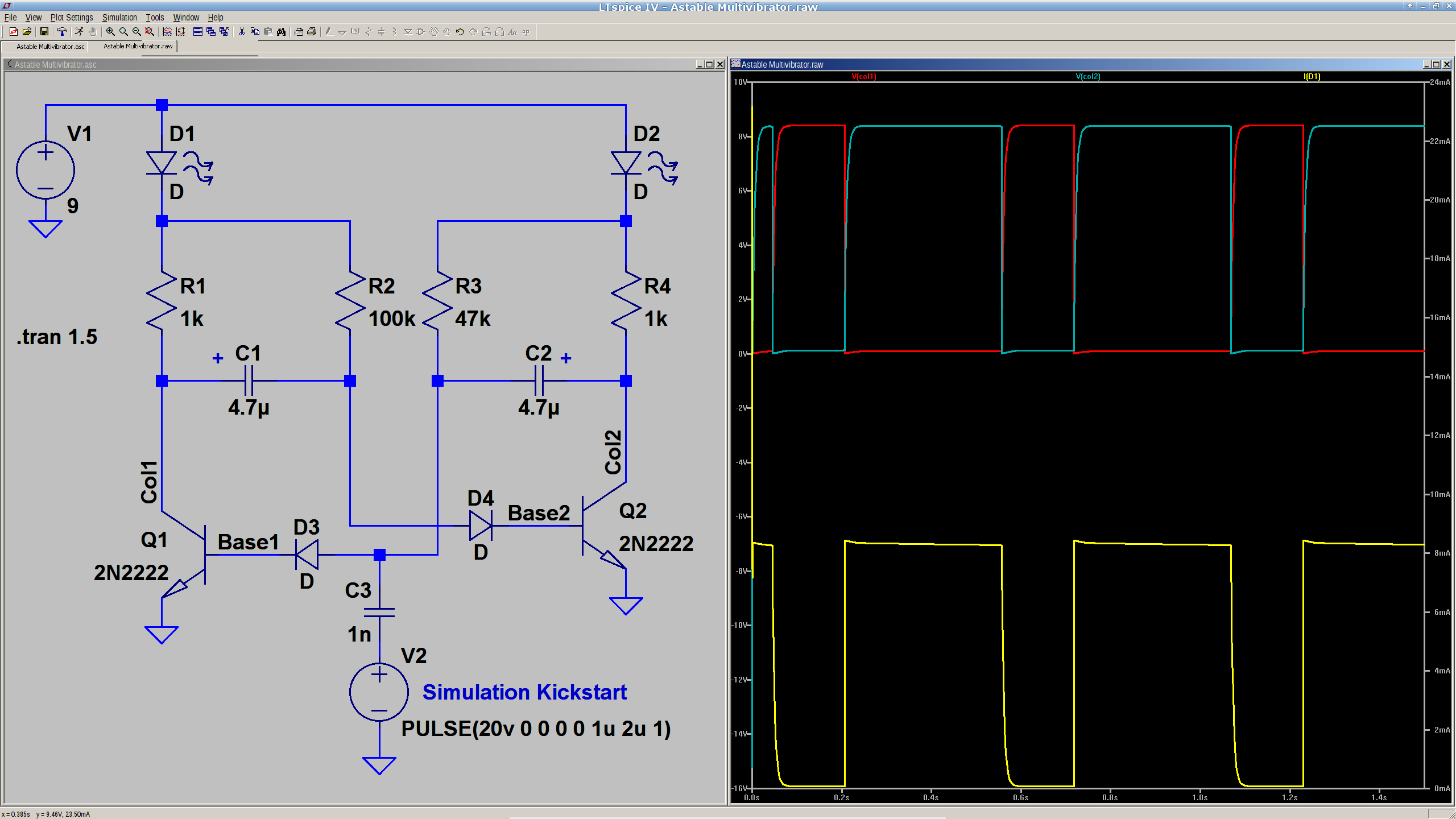Screen dimensions: 1456x819
Task: Click the V(col1) red trace label
Action: tap(863, 76)
